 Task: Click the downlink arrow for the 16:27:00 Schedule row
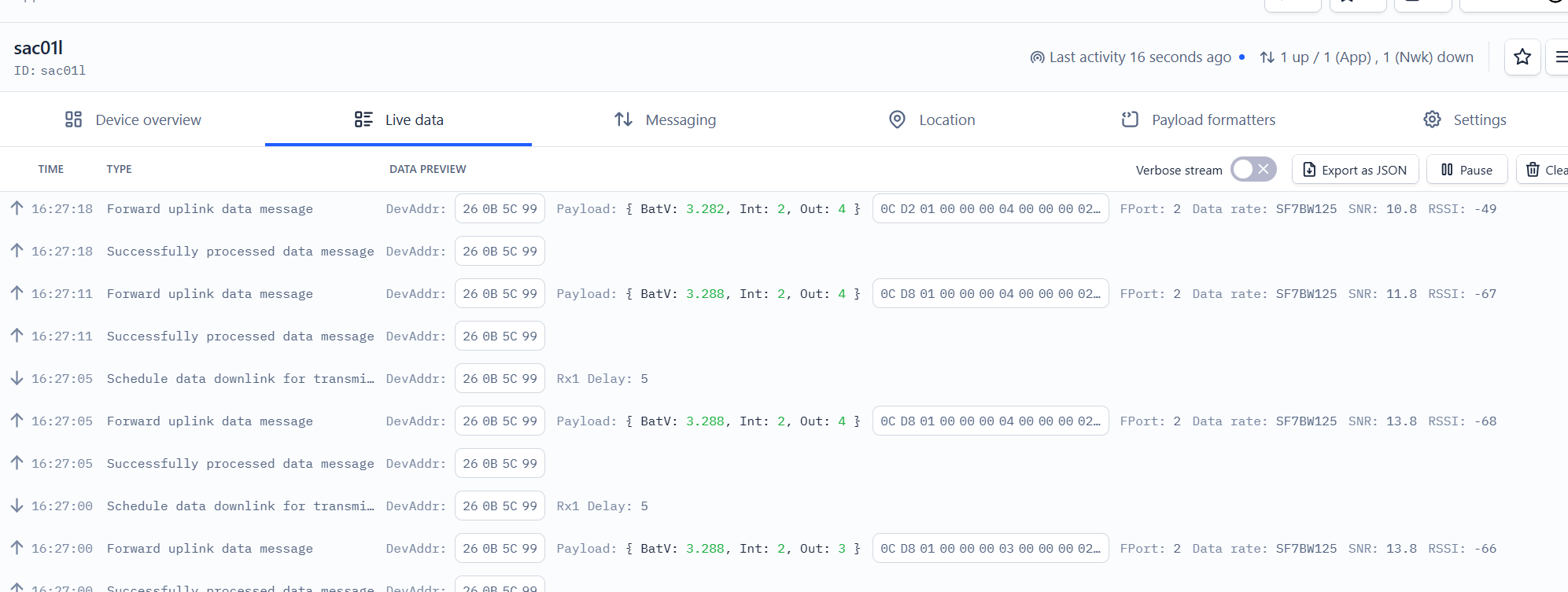(17, 505)
